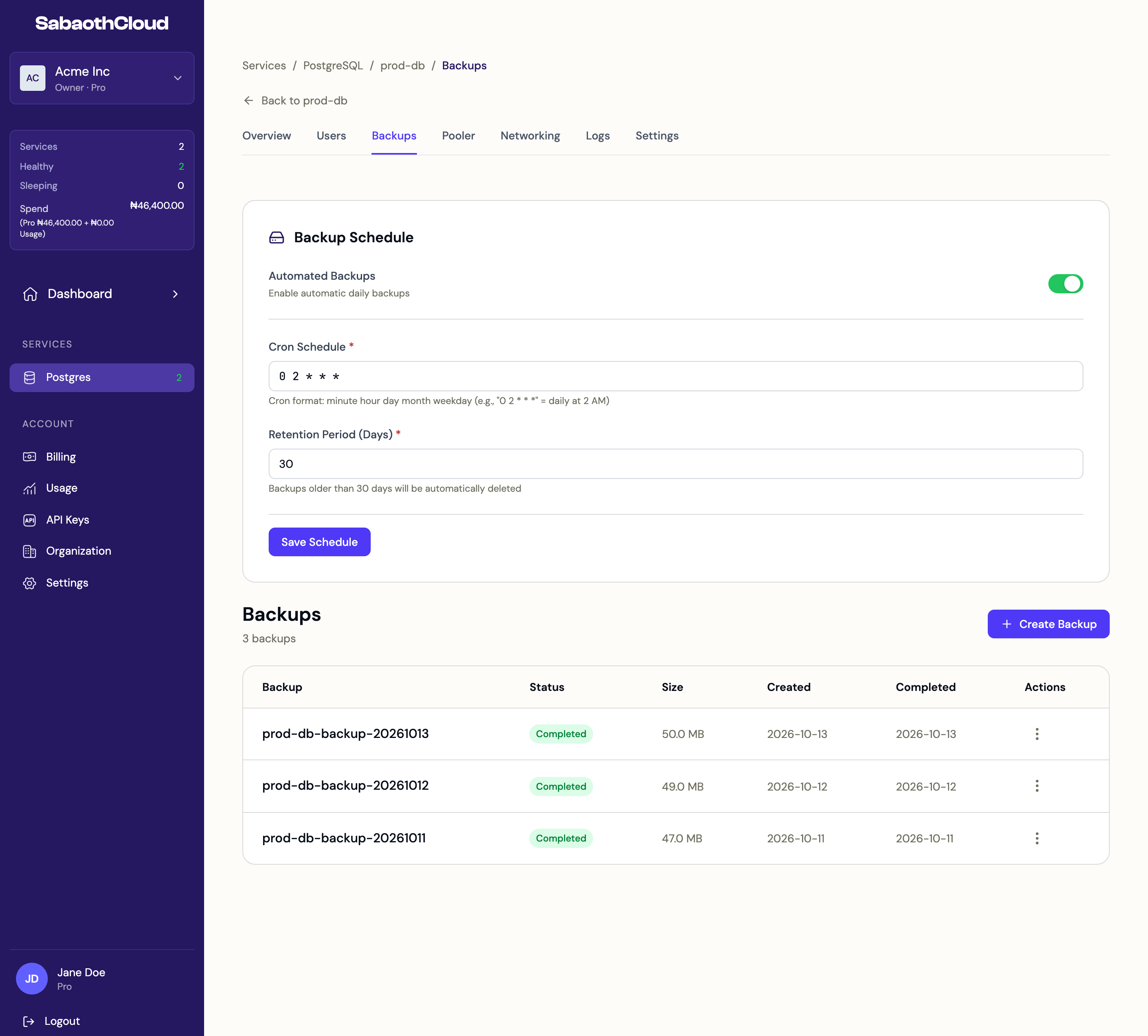Switch to the Users tab
The image size is (1148, 1036).
(x=331, y=135)
